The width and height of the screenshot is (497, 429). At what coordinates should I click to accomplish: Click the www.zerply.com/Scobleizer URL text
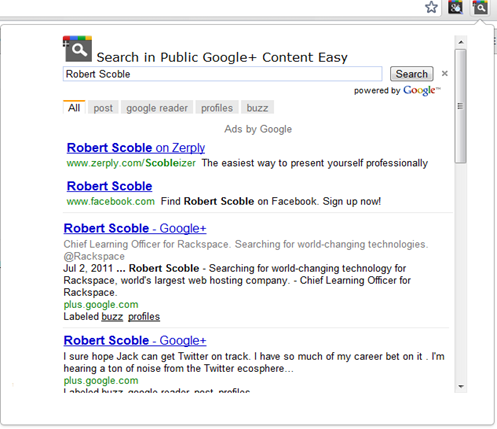coord(131,163)
